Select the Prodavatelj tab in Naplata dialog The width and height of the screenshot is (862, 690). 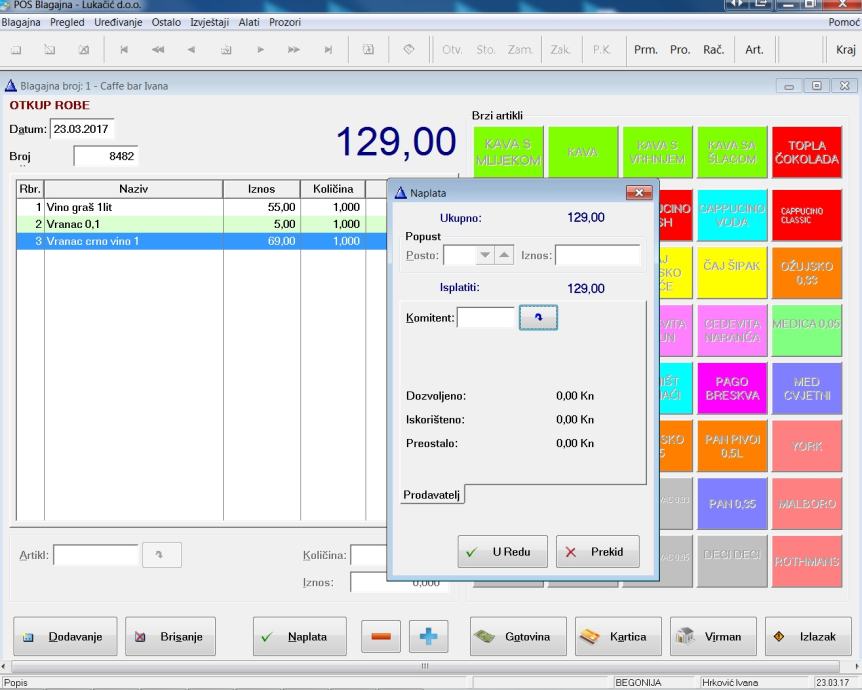[x=432, y=495]
